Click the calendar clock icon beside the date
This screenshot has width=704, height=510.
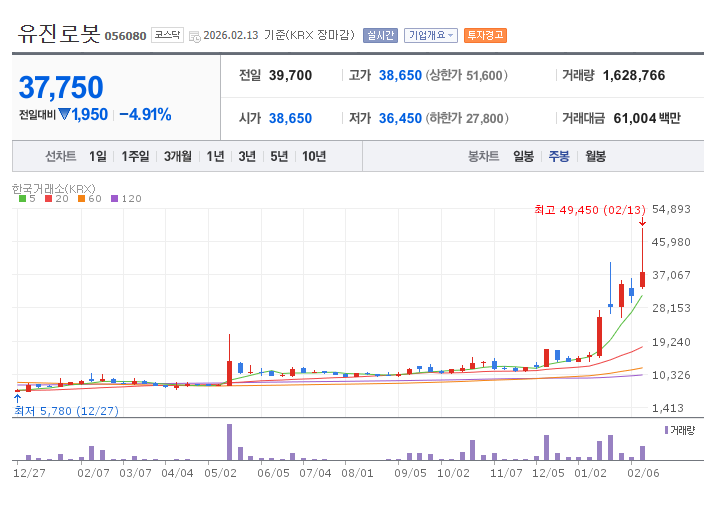point(194,36)
